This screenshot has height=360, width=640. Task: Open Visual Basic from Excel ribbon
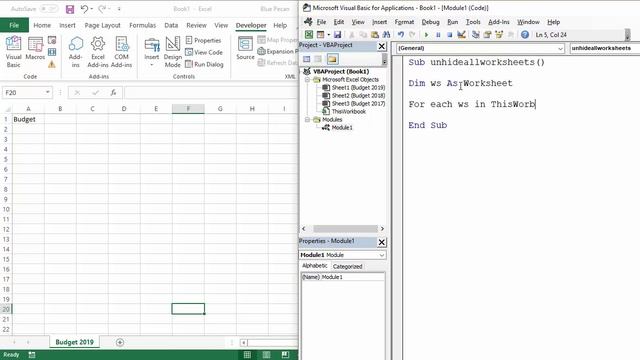tap(13, 51)
